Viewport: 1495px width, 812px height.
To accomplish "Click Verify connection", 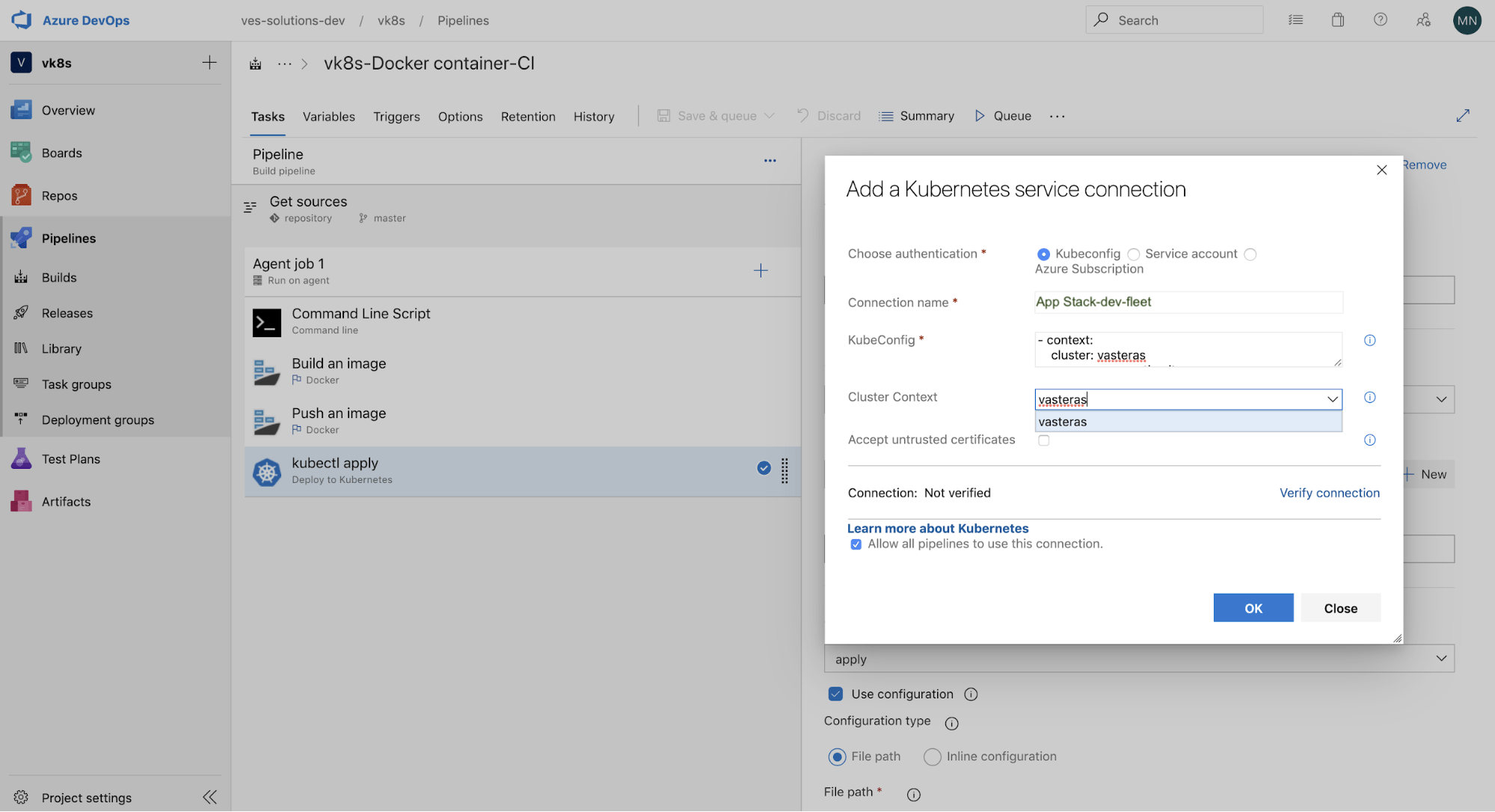I will [1329, 493].
